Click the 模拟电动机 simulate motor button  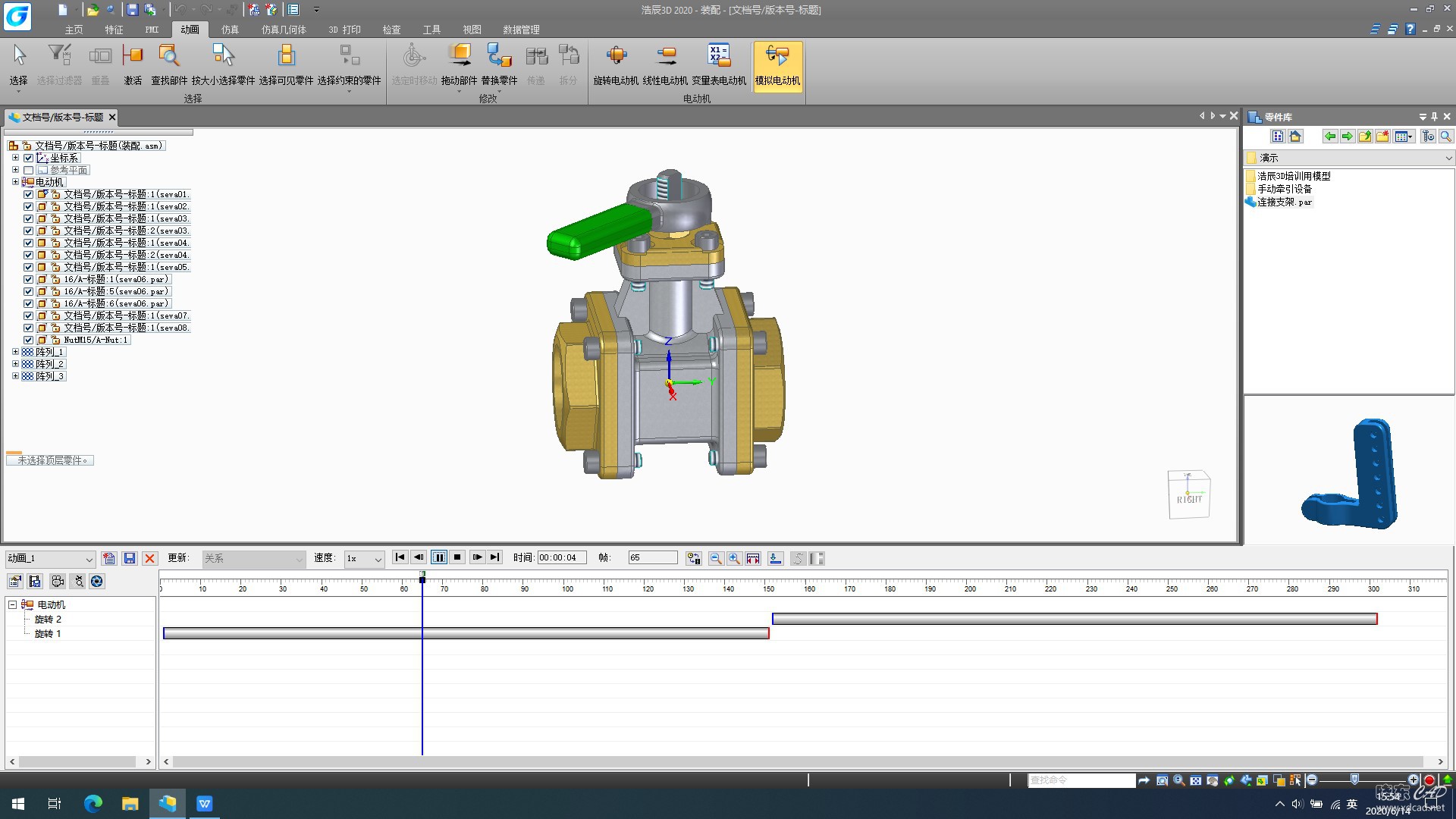click(777, 65)
